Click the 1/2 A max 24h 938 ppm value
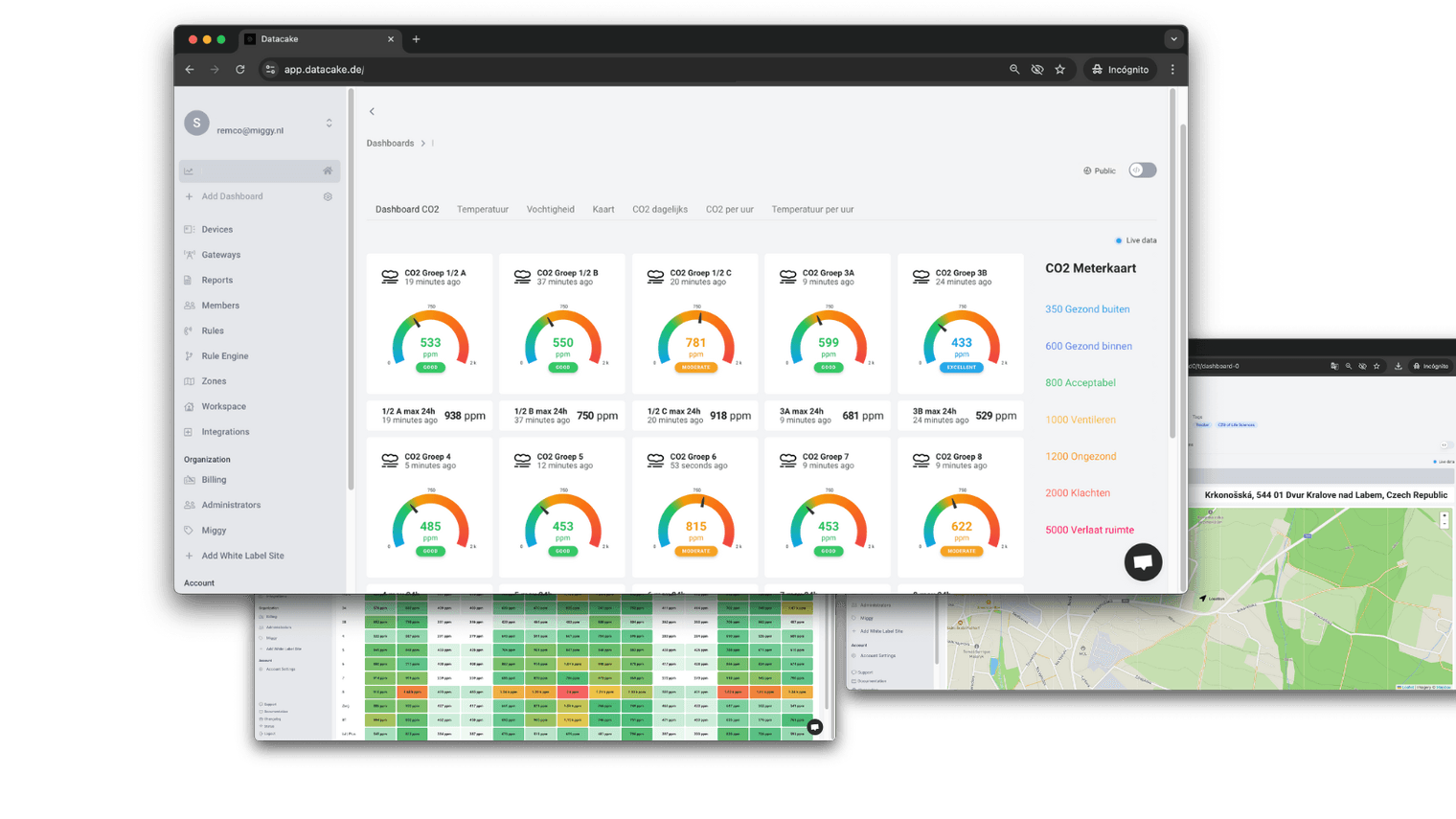1456x819 pixels. click(x=465, y=417)
